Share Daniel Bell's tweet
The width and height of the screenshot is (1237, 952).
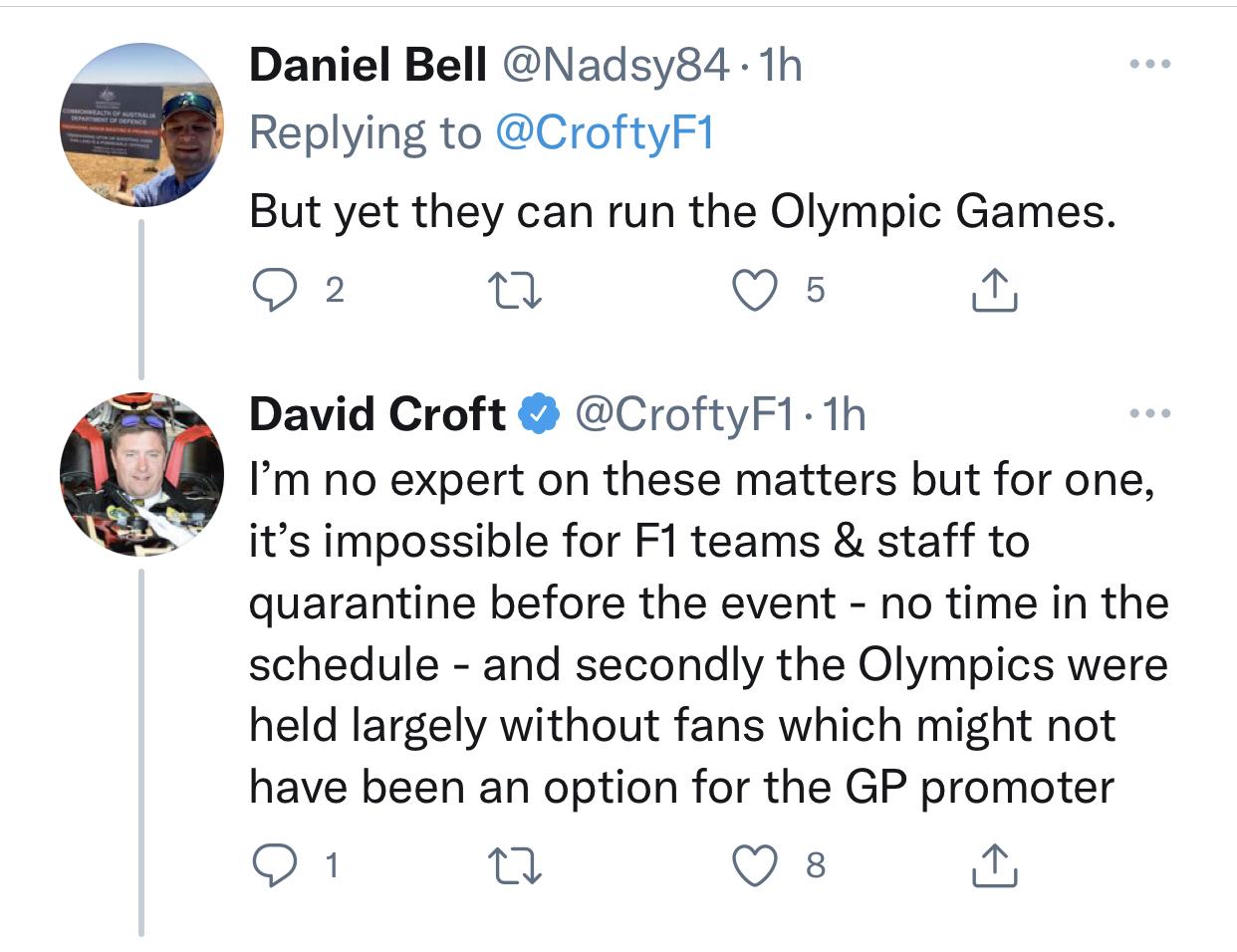click(993, 290)
